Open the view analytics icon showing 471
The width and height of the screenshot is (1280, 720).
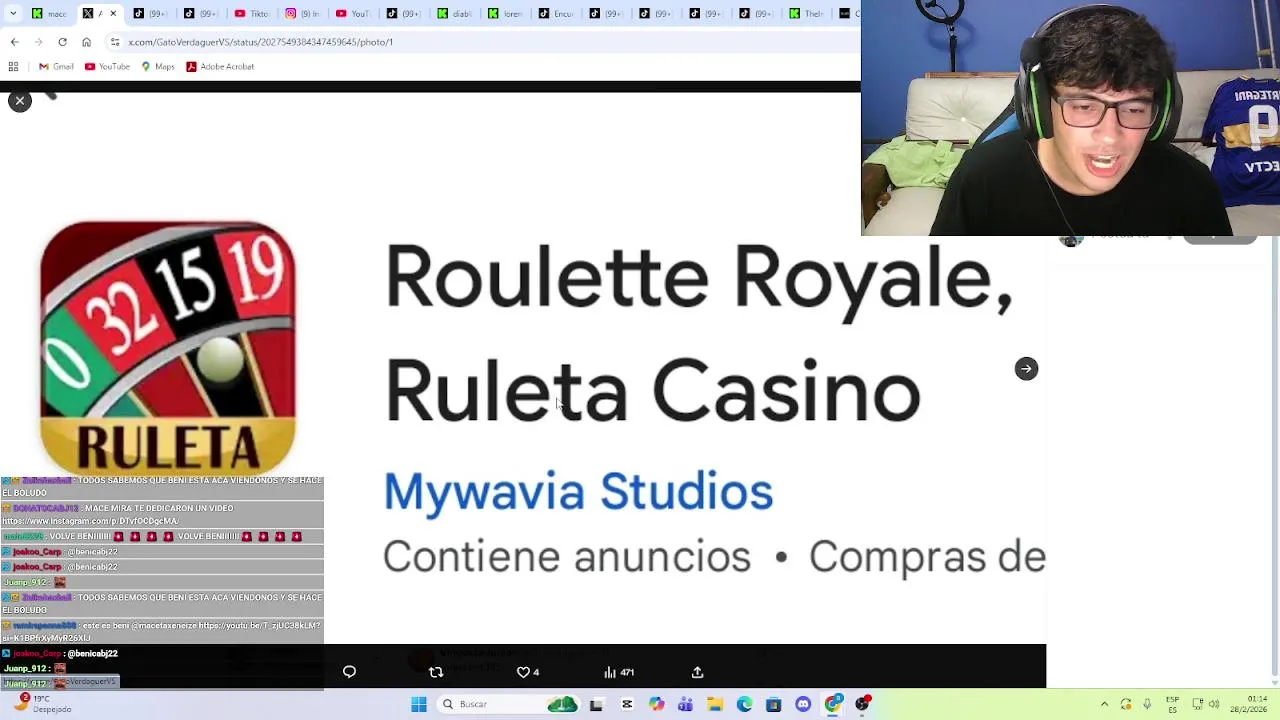coord(619,672)
